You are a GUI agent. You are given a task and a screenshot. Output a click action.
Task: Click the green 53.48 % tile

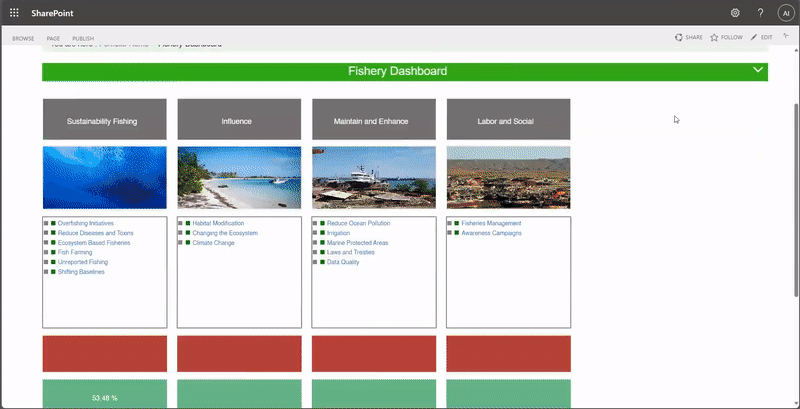[105, 394]
